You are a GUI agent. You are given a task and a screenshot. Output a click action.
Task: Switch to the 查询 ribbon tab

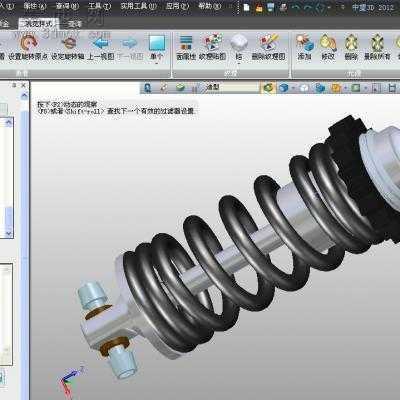point(75,24)
